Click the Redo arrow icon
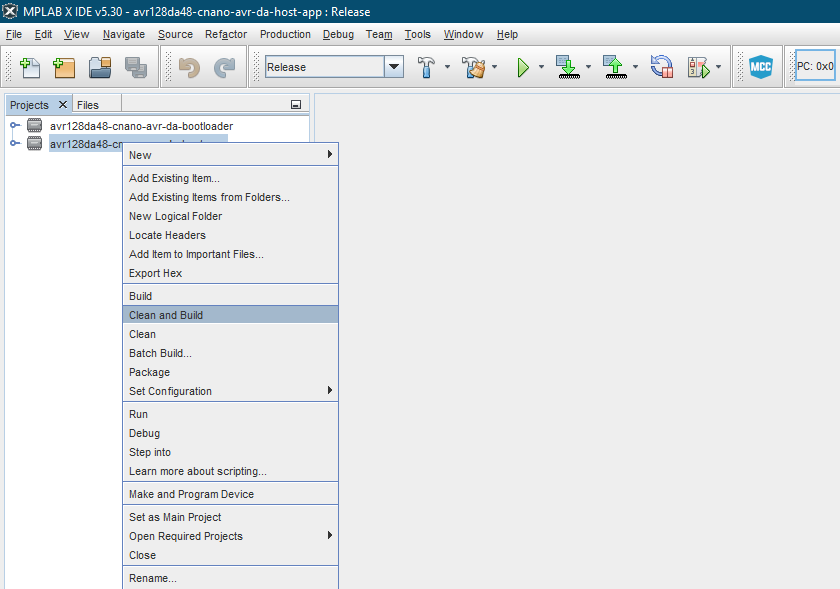Screen dimensions: 840x589 (224, 68)
